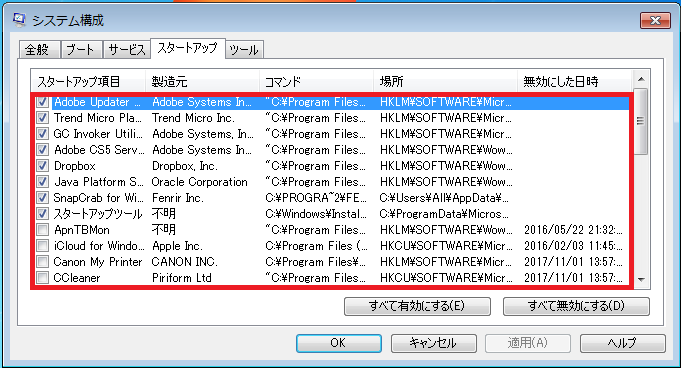Click the すべて無効にする(D) button
681x368 pixels.
tap(576, 306)
